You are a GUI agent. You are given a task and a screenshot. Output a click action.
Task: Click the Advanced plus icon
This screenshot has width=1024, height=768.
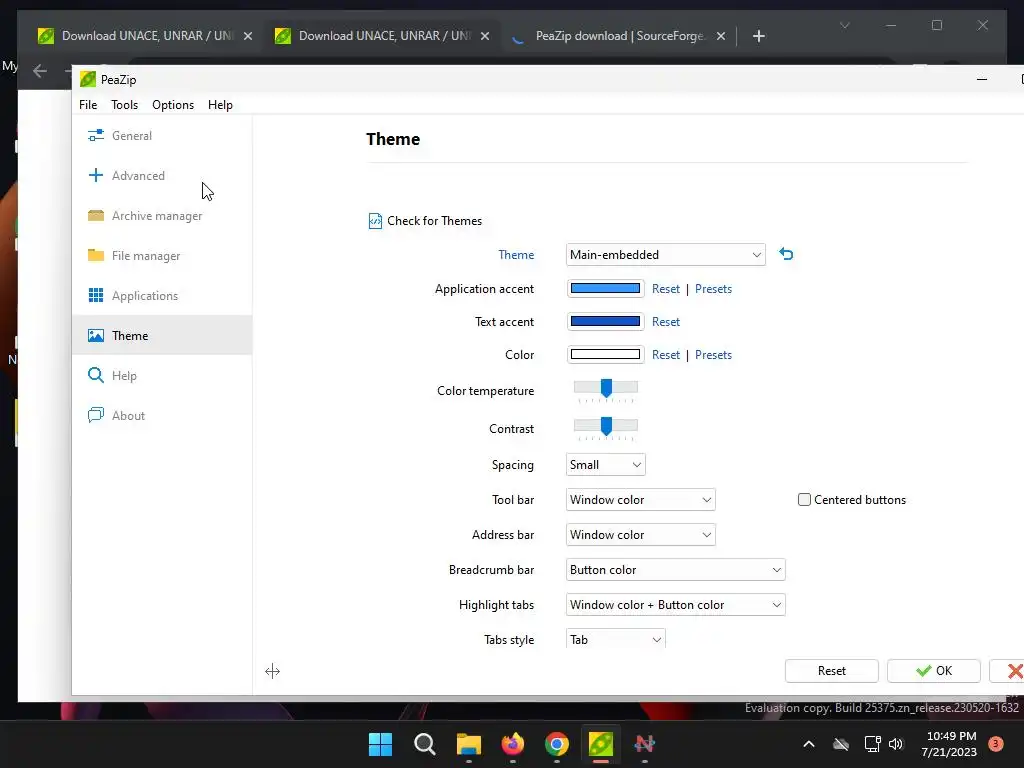(96, 175)
